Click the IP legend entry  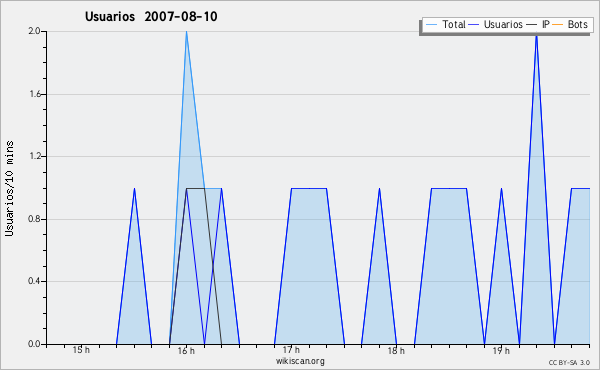[538, 24]
